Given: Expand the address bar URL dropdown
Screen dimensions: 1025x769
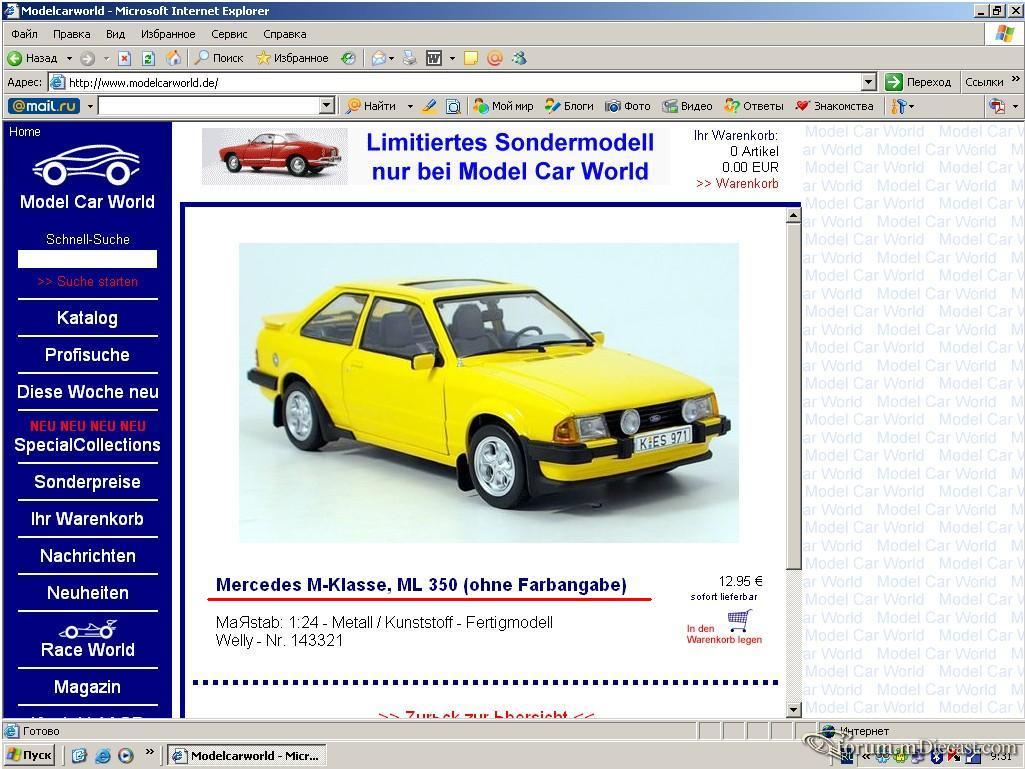Looking at the screenshot, I should 869,82.
